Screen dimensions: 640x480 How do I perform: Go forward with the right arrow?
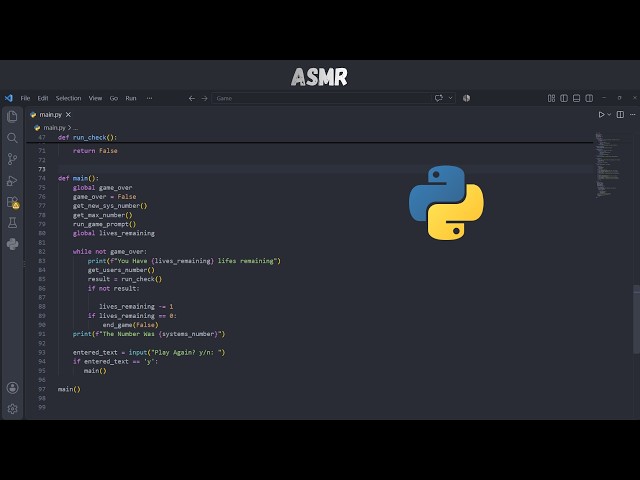[x=204, y=98]
